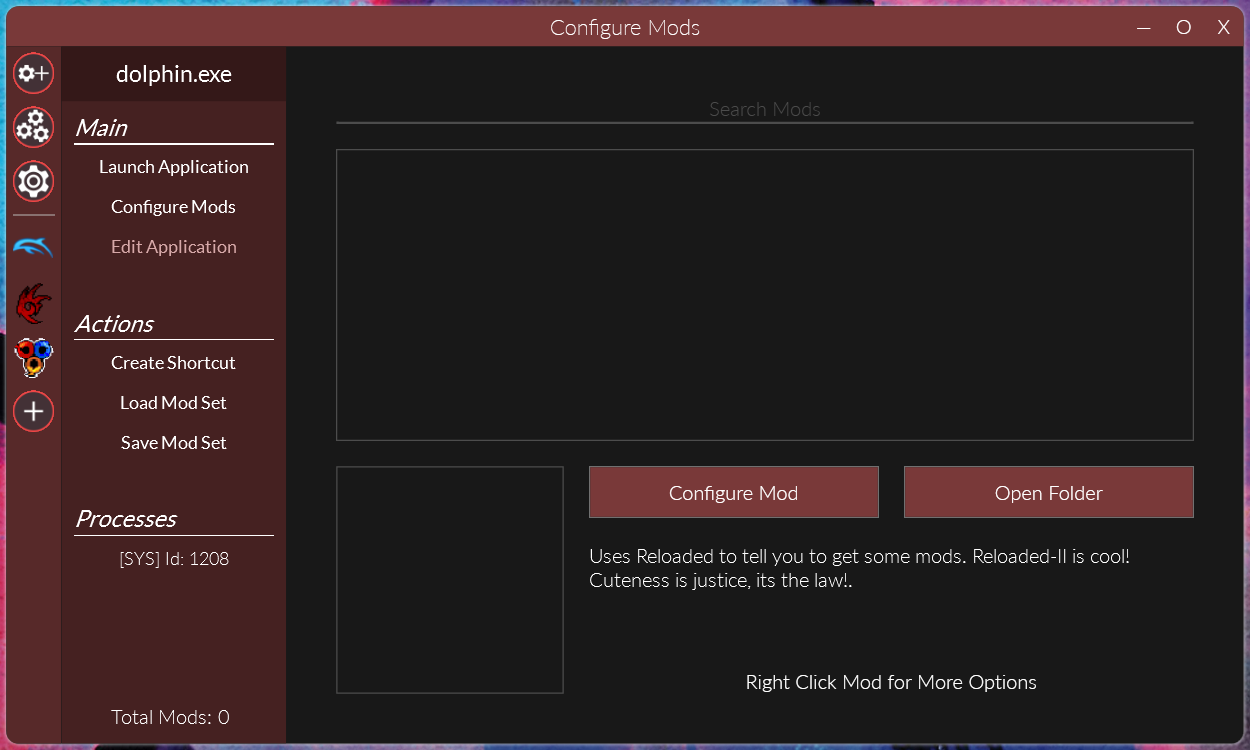Select the three-colored heads application icon
The height and width of the screenshot is (750, 1250).
point(33,357)
